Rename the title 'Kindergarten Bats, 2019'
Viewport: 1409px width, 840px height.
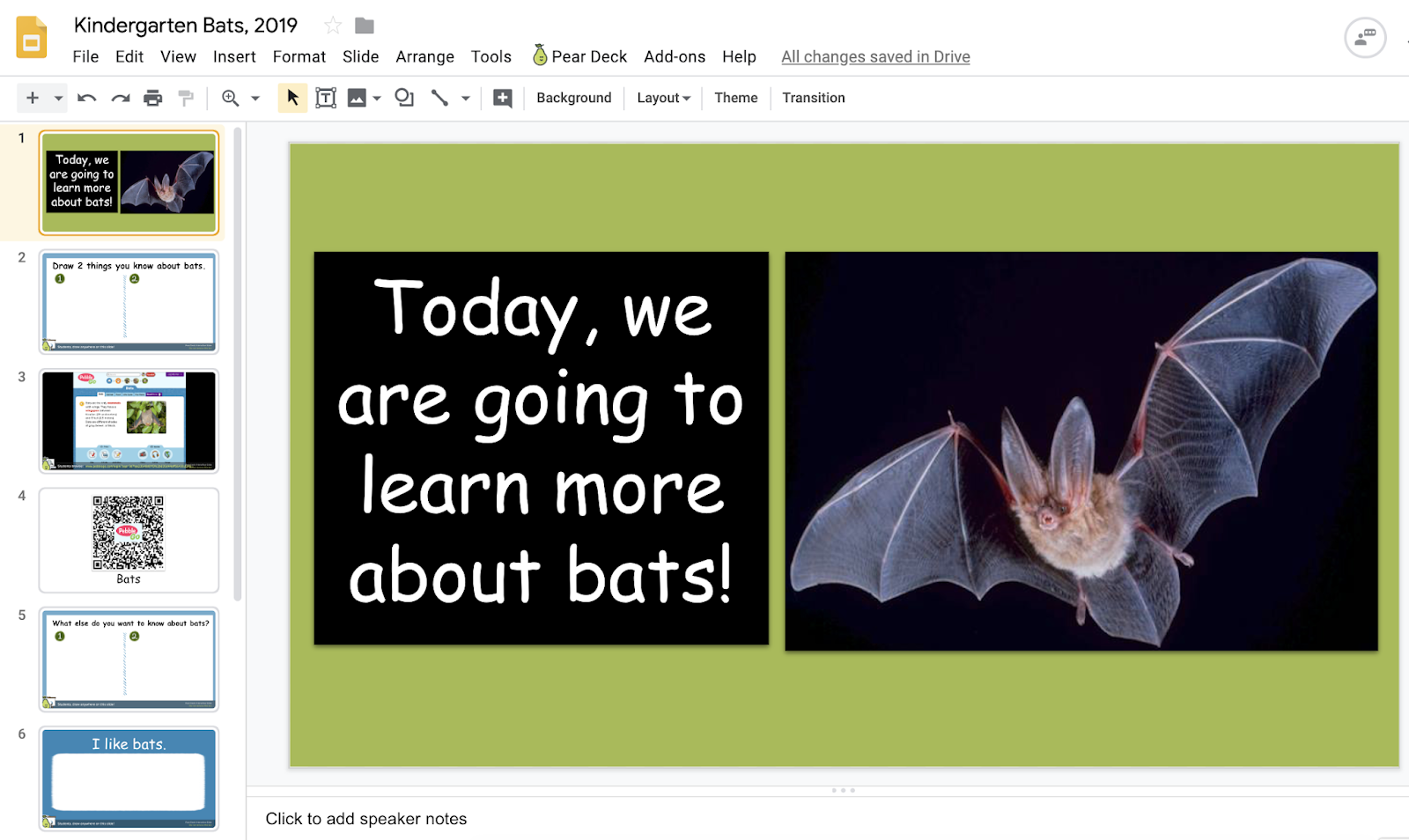[186, 26]
